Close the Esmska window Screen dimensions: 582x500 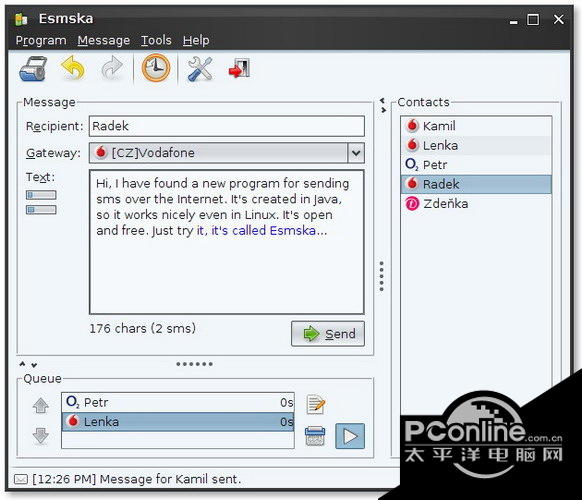point(559,19)
